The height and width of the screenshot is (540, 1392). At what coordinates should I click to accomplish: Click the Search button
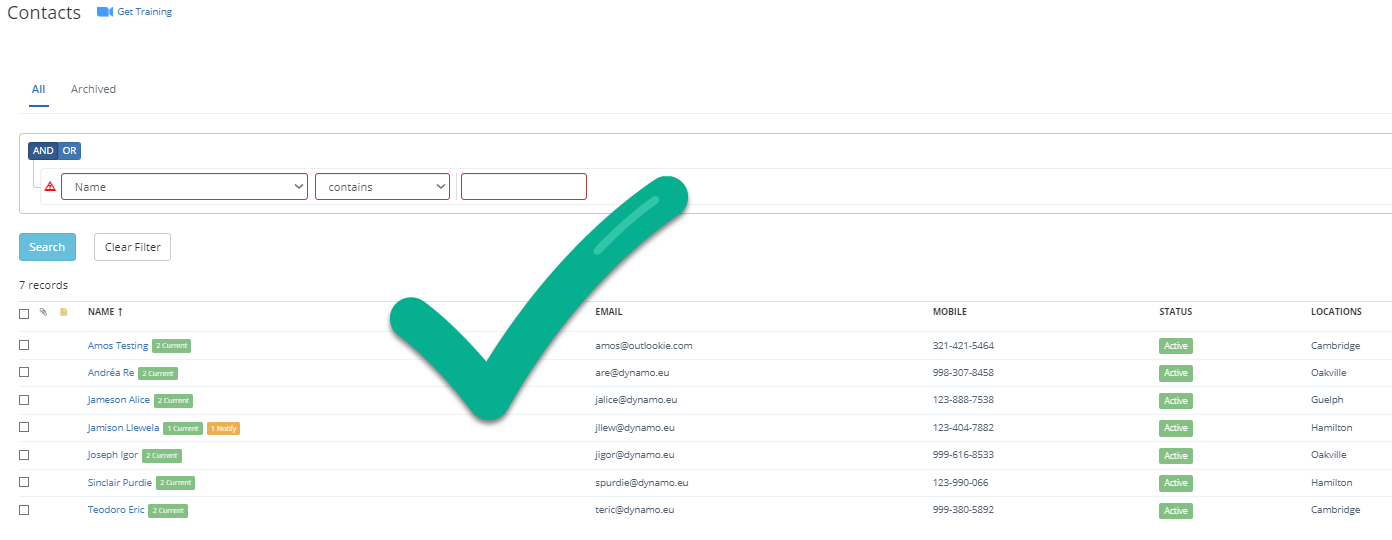pyautogui.click(x=47, y=247)
